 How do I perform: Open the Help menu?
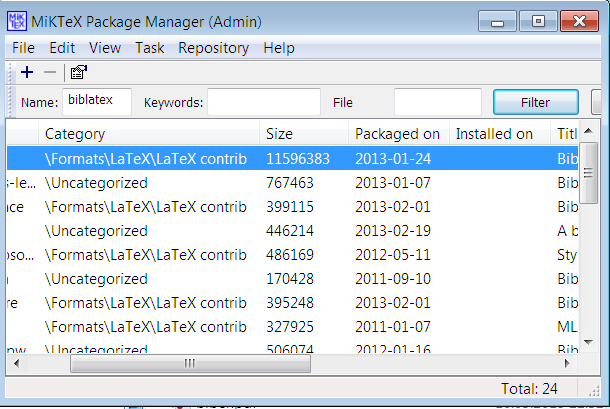(x=279, y=48)
